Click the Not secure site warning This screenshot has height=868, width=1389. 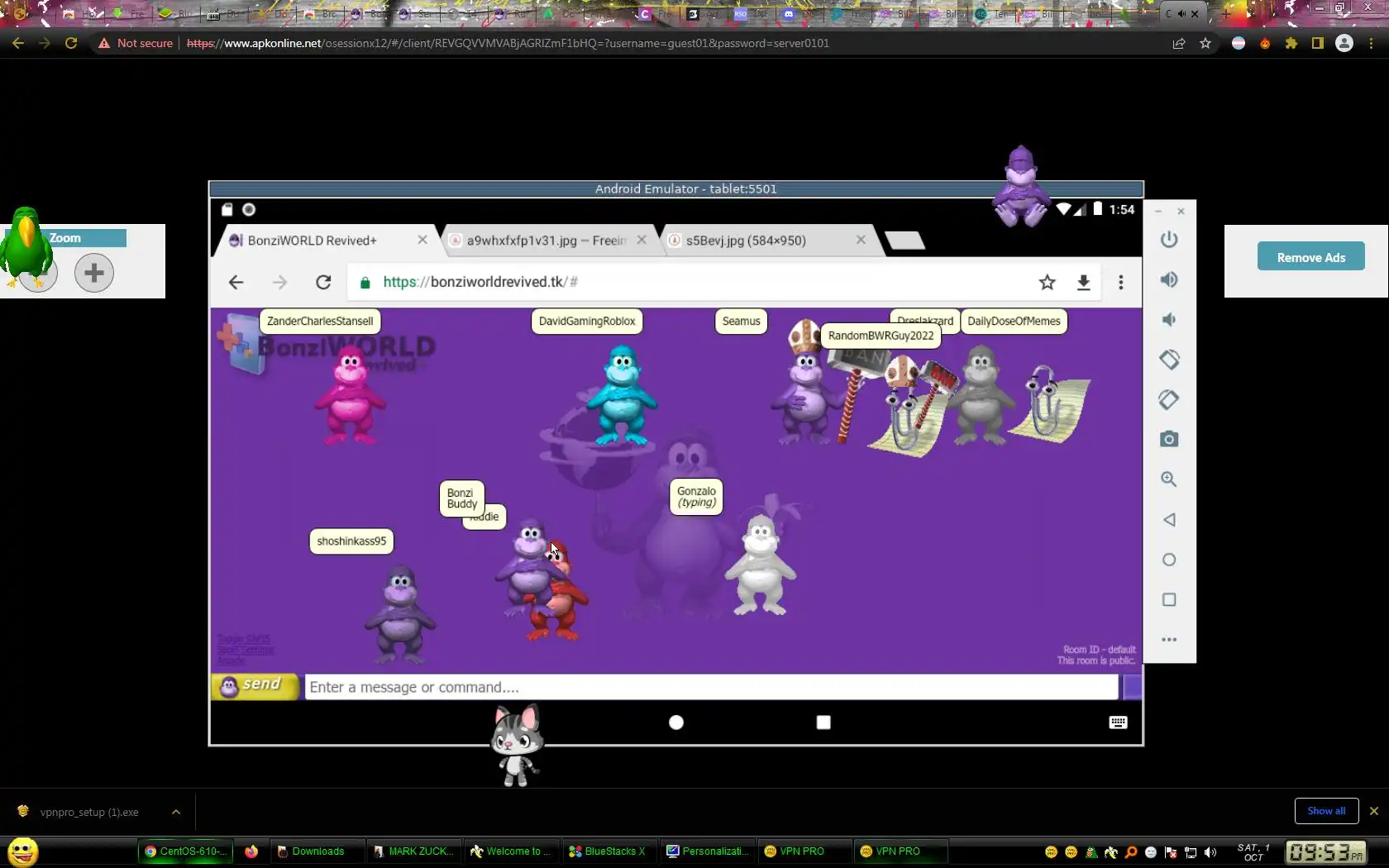136,43
